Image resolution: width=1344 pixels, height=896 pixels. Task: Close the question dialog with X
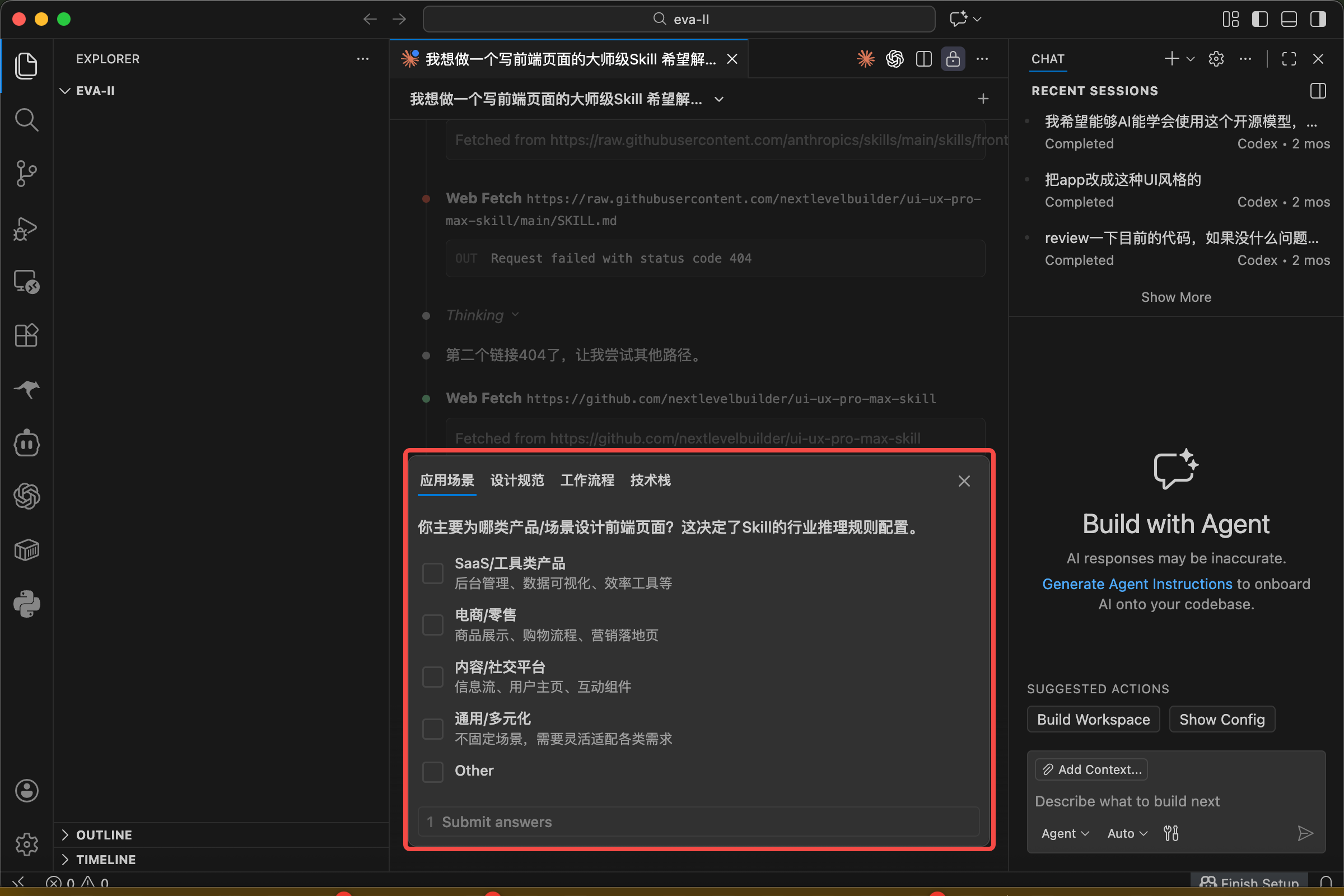pos(964,481)
